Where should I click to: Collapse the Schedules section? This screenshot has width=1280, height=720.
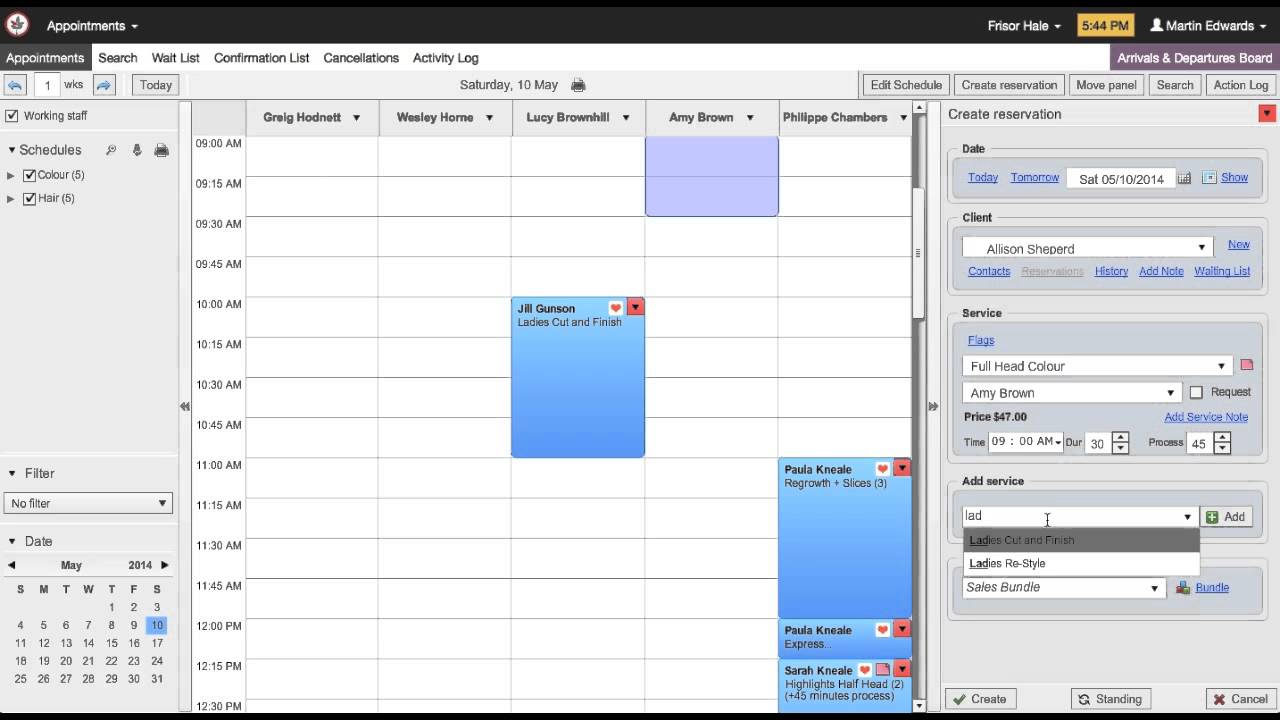[x=12, y=150]
